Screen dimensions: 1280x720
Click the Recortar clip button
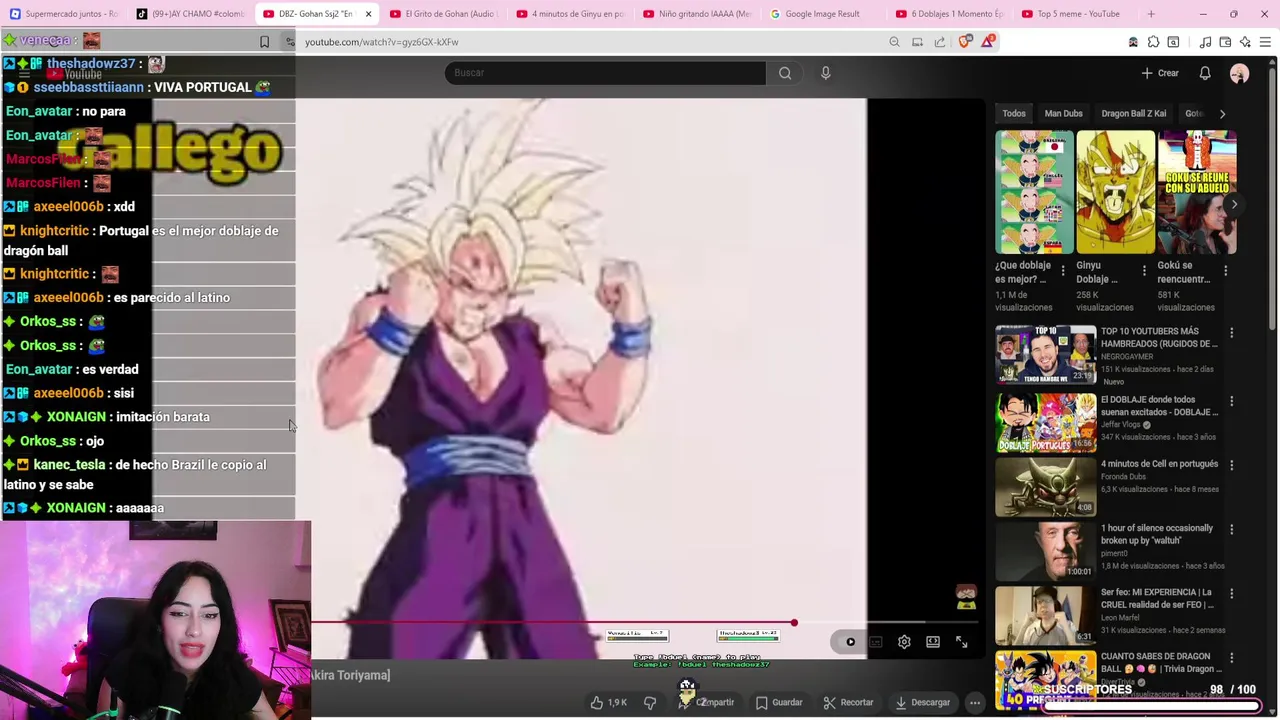click(x=848, y=703)
